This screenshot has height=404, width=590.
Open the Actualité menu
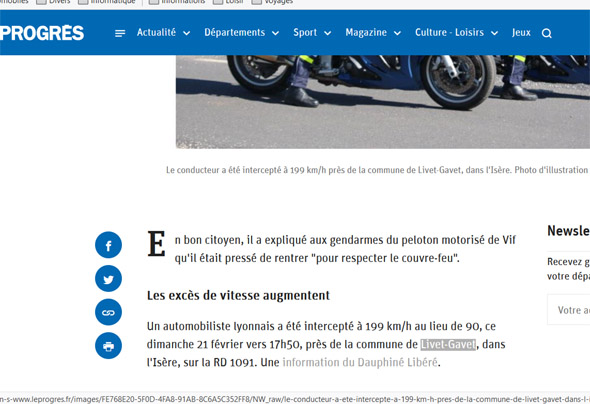(x=156, y=33)
